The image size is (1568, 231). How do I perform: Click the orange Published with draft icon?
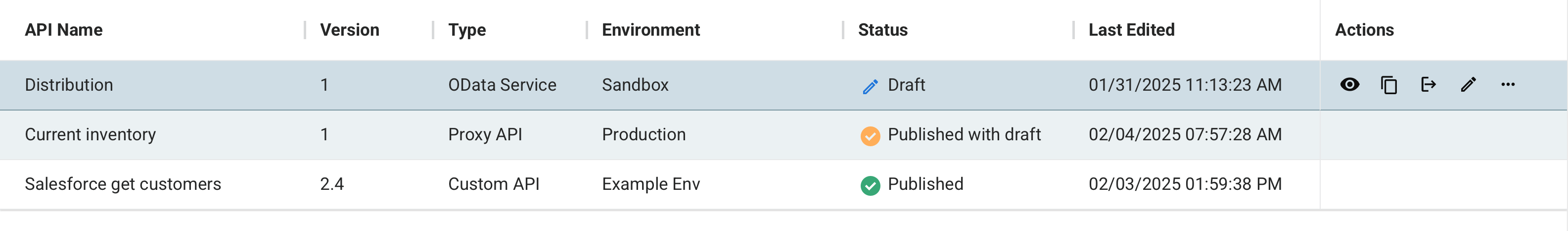coord(871,135)
